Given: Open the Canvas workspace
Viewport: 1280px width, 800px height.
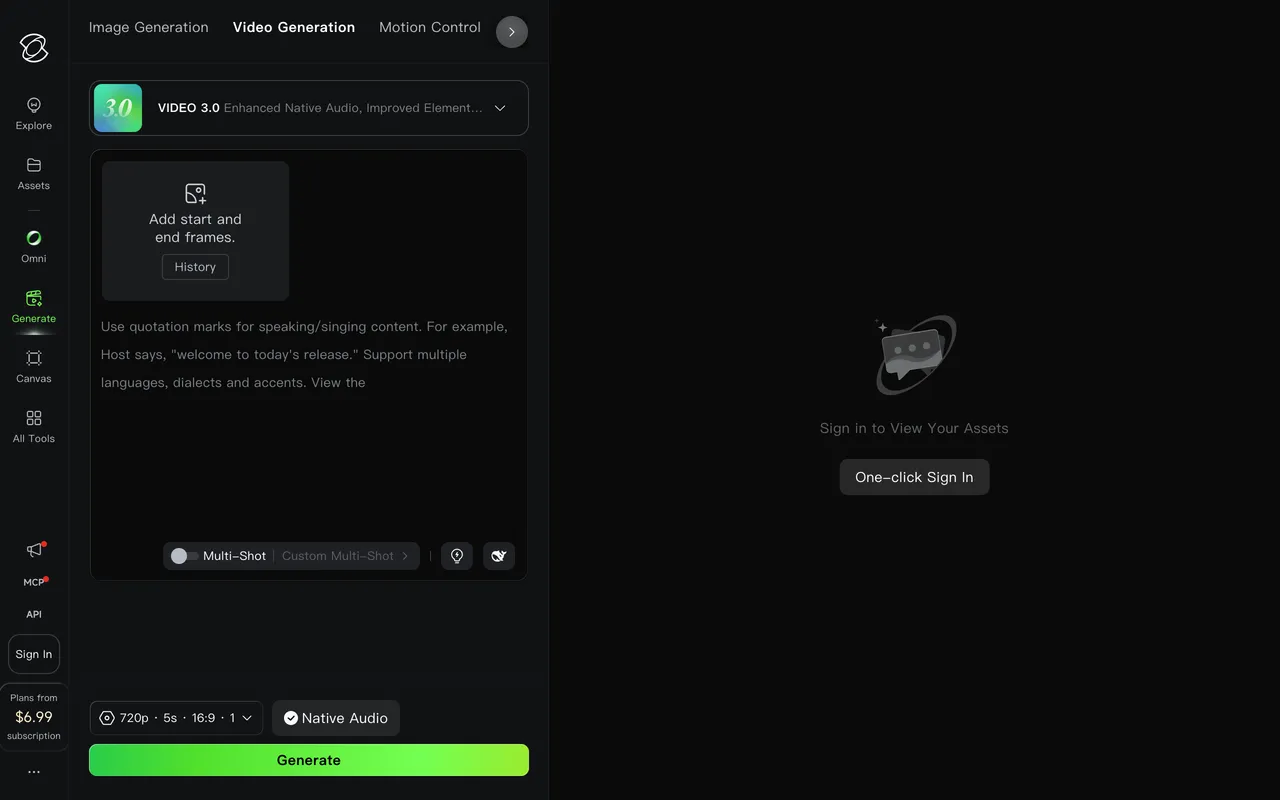Looking at the screenshot, I should (34, 367).
